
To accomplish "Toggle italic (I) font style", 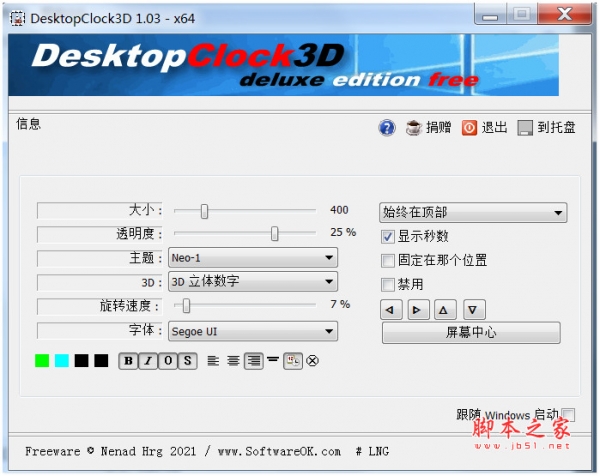I will (148, 361).
